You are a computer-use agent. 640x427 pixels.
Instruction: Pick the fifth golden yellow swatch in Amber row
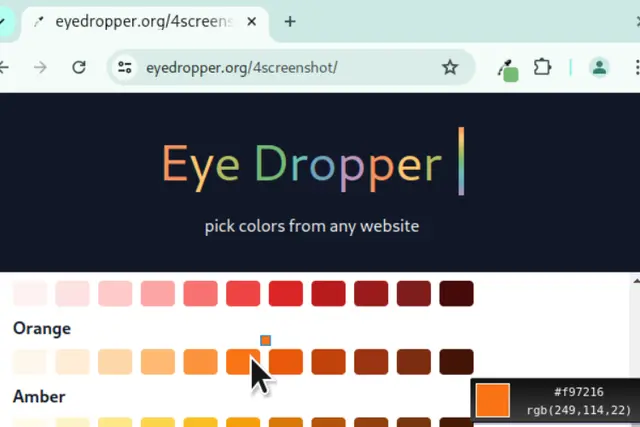(200, 422)
